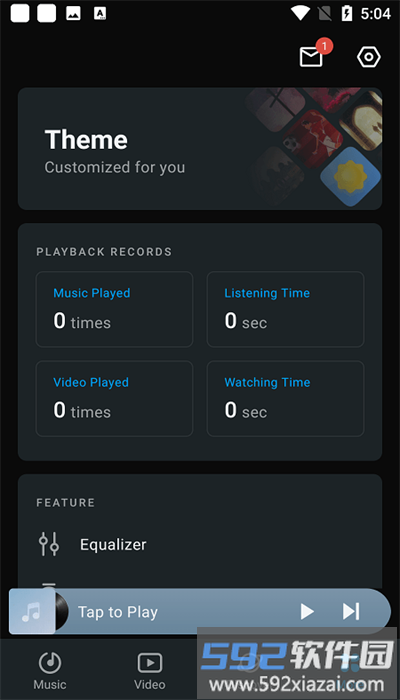Tap the 'Tap to Play' mini player bar
400x700 pixels.
[x=200, y=612]
